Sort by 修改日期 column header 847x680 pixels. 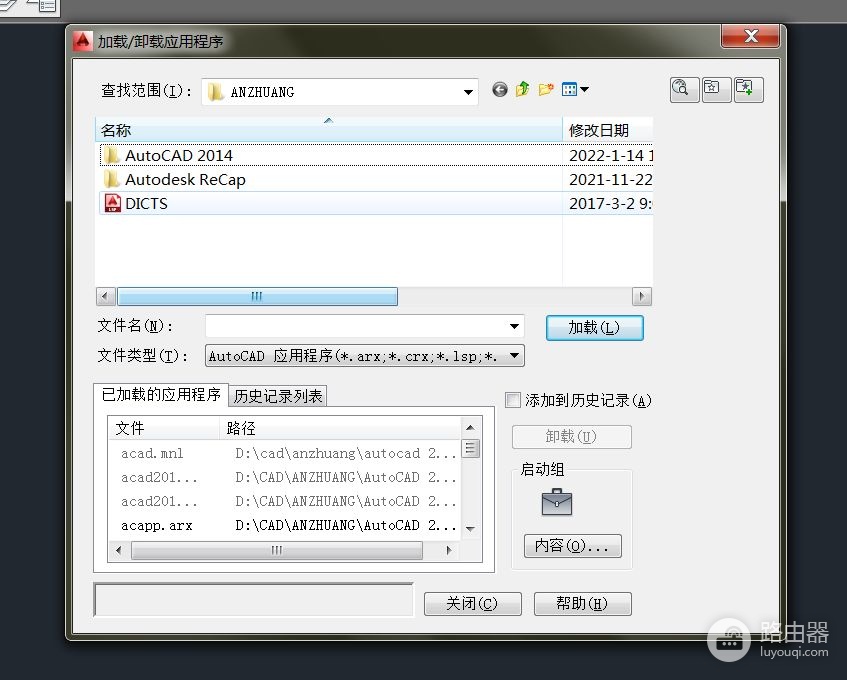tap(608, 130)
